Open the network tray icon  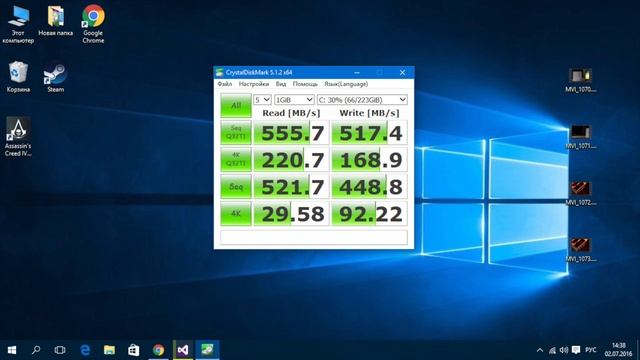click(552, 350)
